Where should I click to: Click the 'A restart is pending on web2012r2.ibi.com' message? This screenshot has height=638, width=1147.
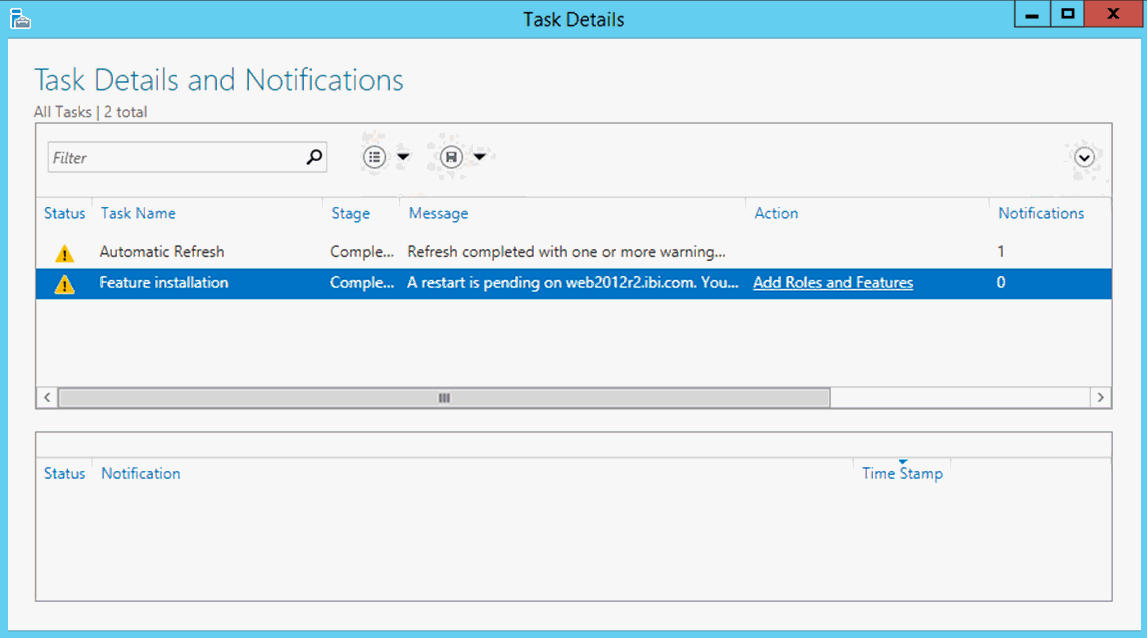(x=573, y=282)
